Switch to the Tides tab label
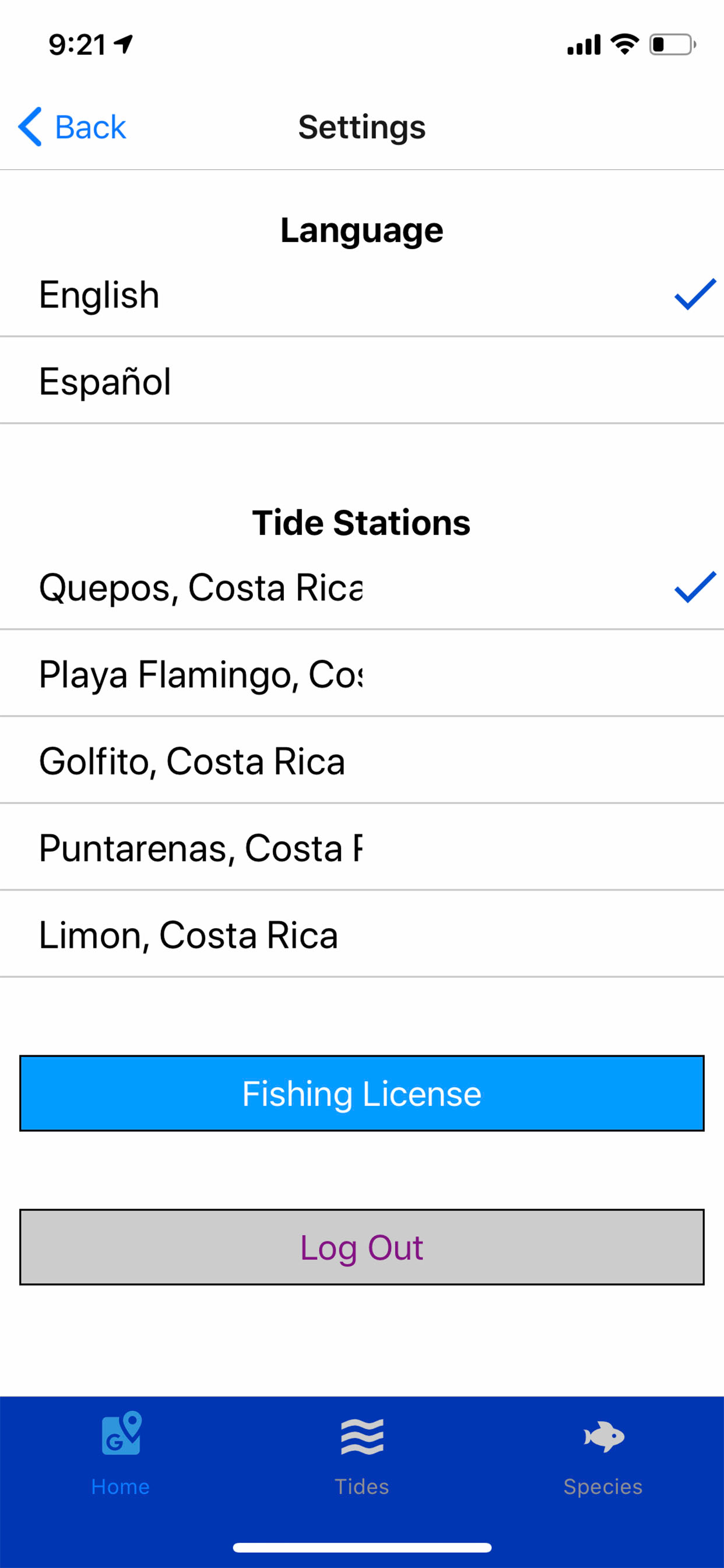Screen dimensions: 724x1568 coord(362,1486)
